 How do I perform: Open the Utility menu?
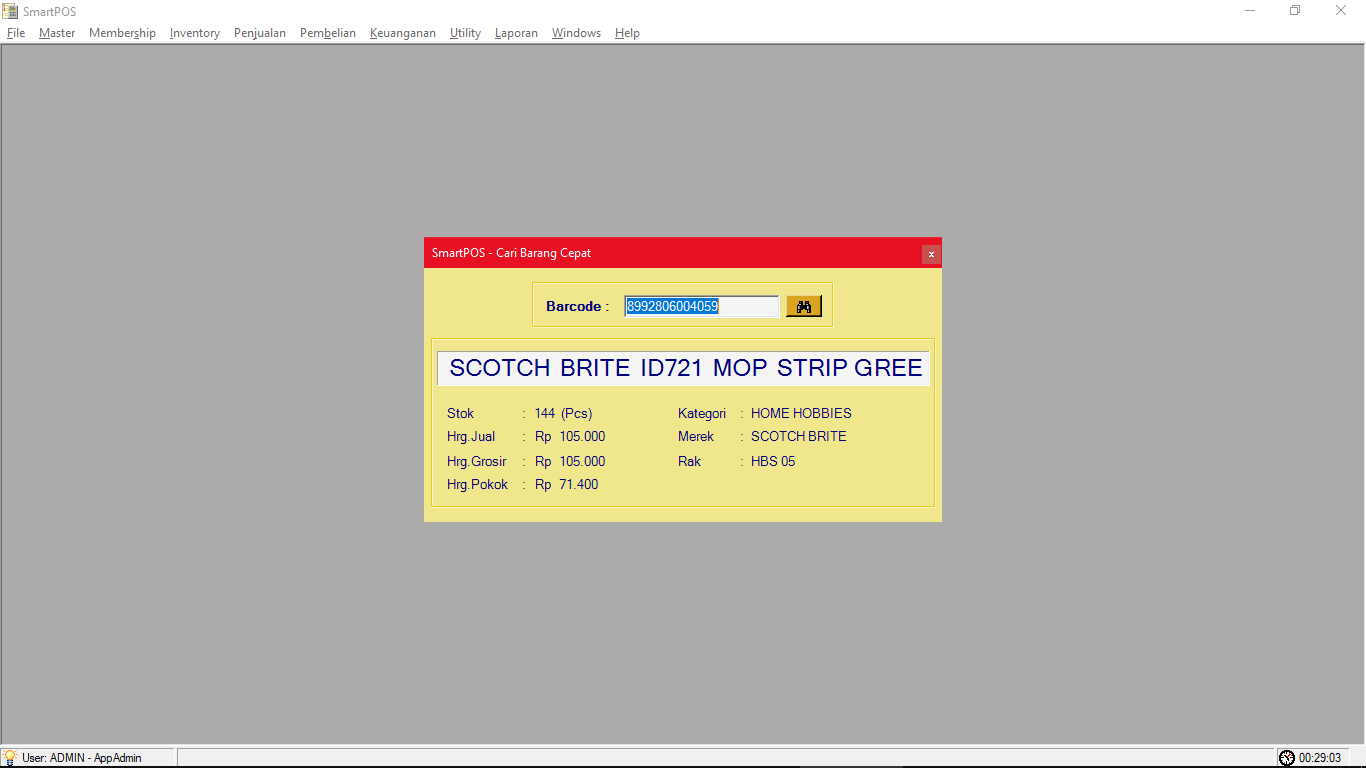click(465, 33)
